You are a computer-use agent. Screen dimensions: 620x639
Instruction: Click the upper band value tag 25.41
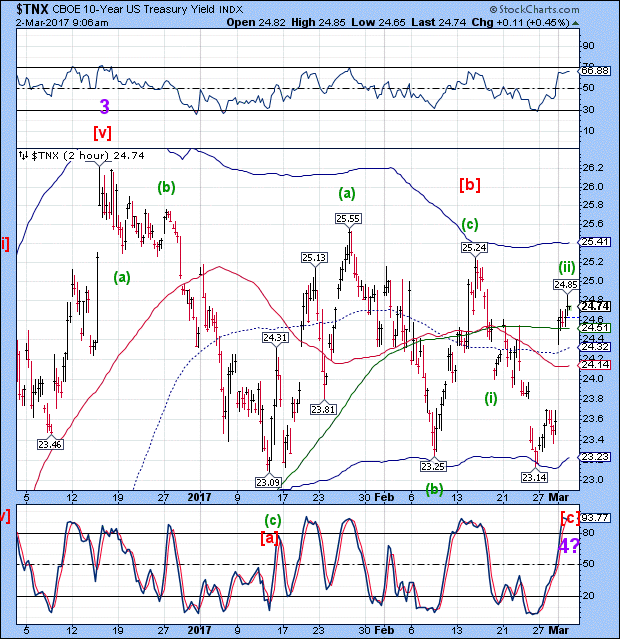[x=594, y=242]
